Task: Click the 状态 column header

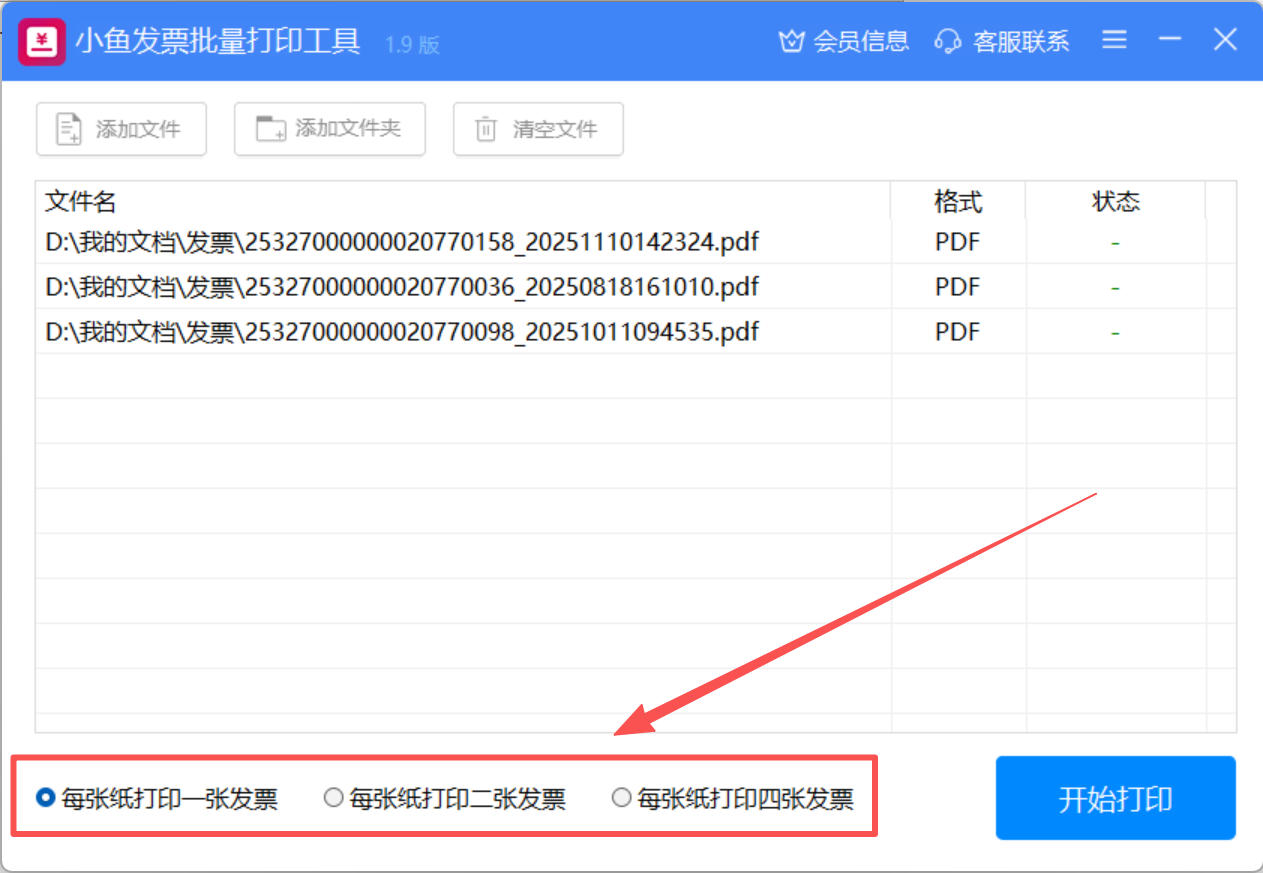Action: click(x=1115, y=202)
